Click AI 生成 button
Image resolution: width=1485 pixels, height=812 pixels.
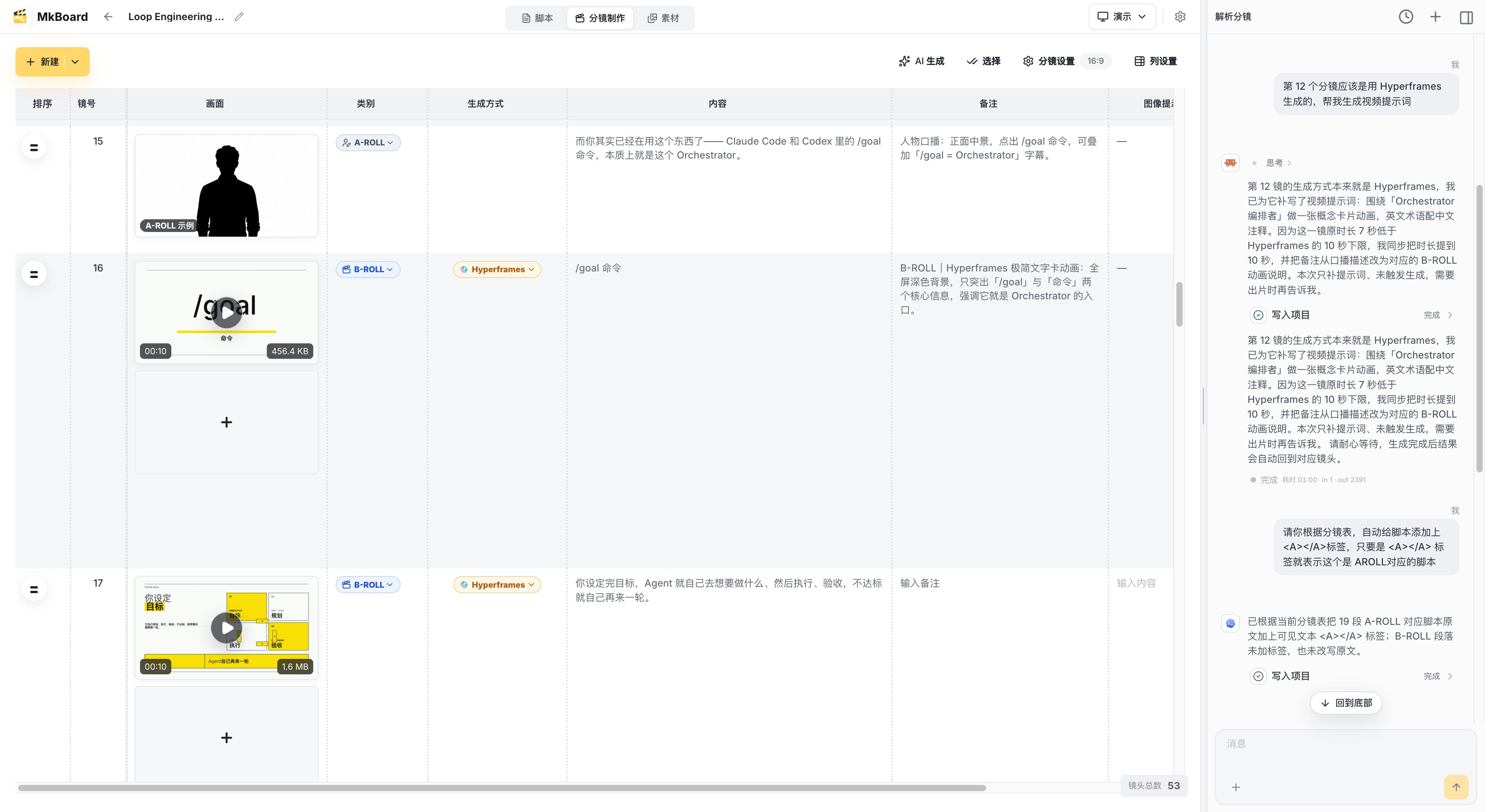point(922,61)
